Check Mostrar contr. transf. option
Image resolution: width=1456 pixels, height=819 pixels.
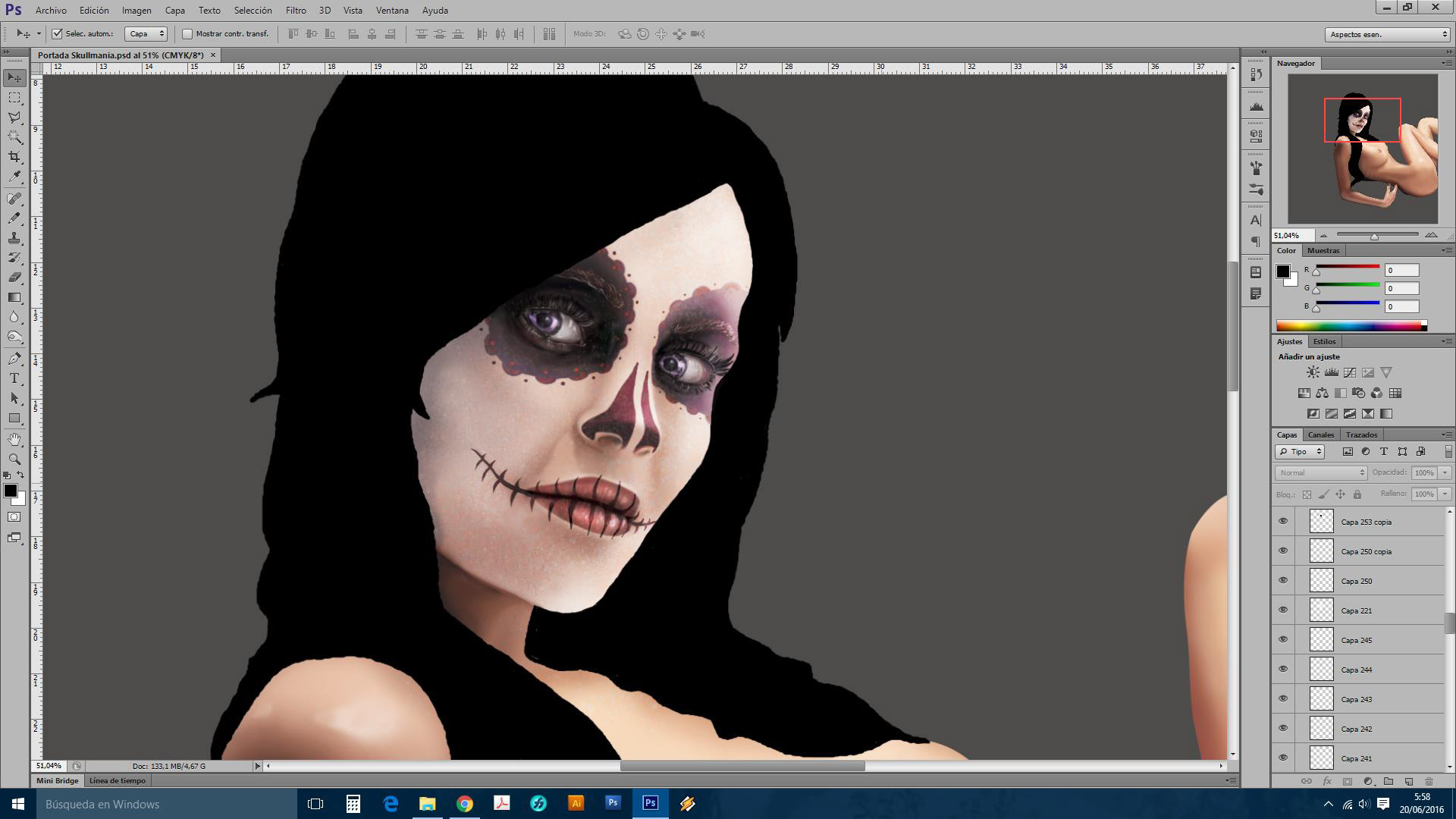pyautogui.click(x=187, y=33)
